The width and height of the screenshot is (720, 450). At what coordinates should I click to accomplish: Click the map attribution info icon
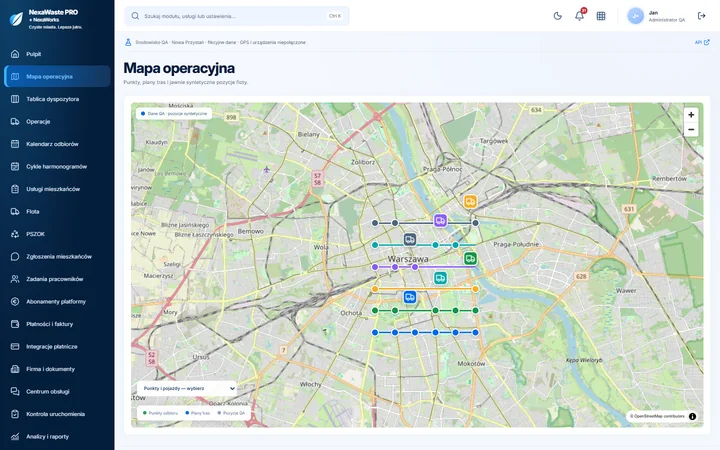click(x=692, y=416)
